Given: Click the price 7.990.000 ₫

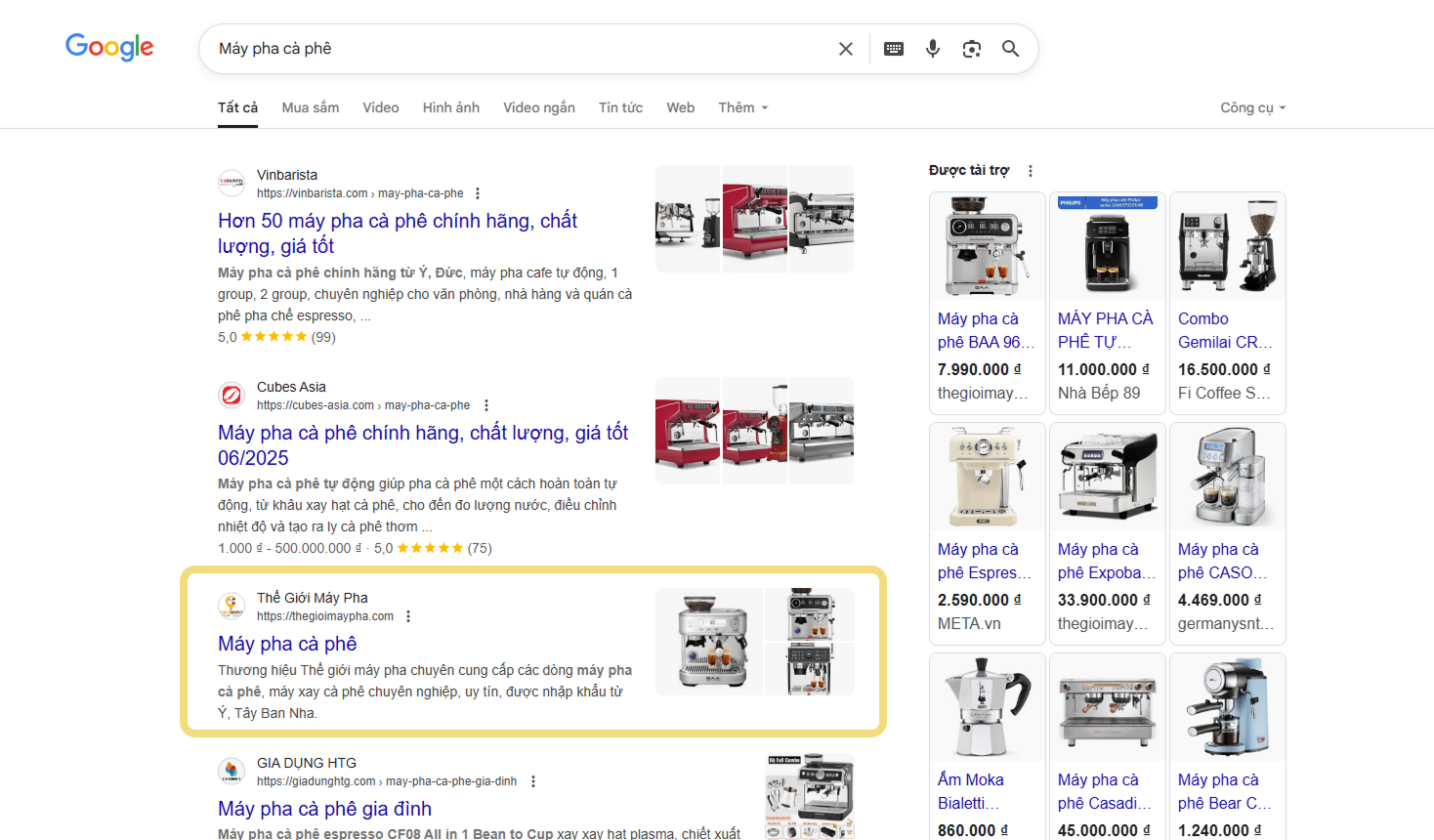Looking at the screenshot, I should (980, 369).
